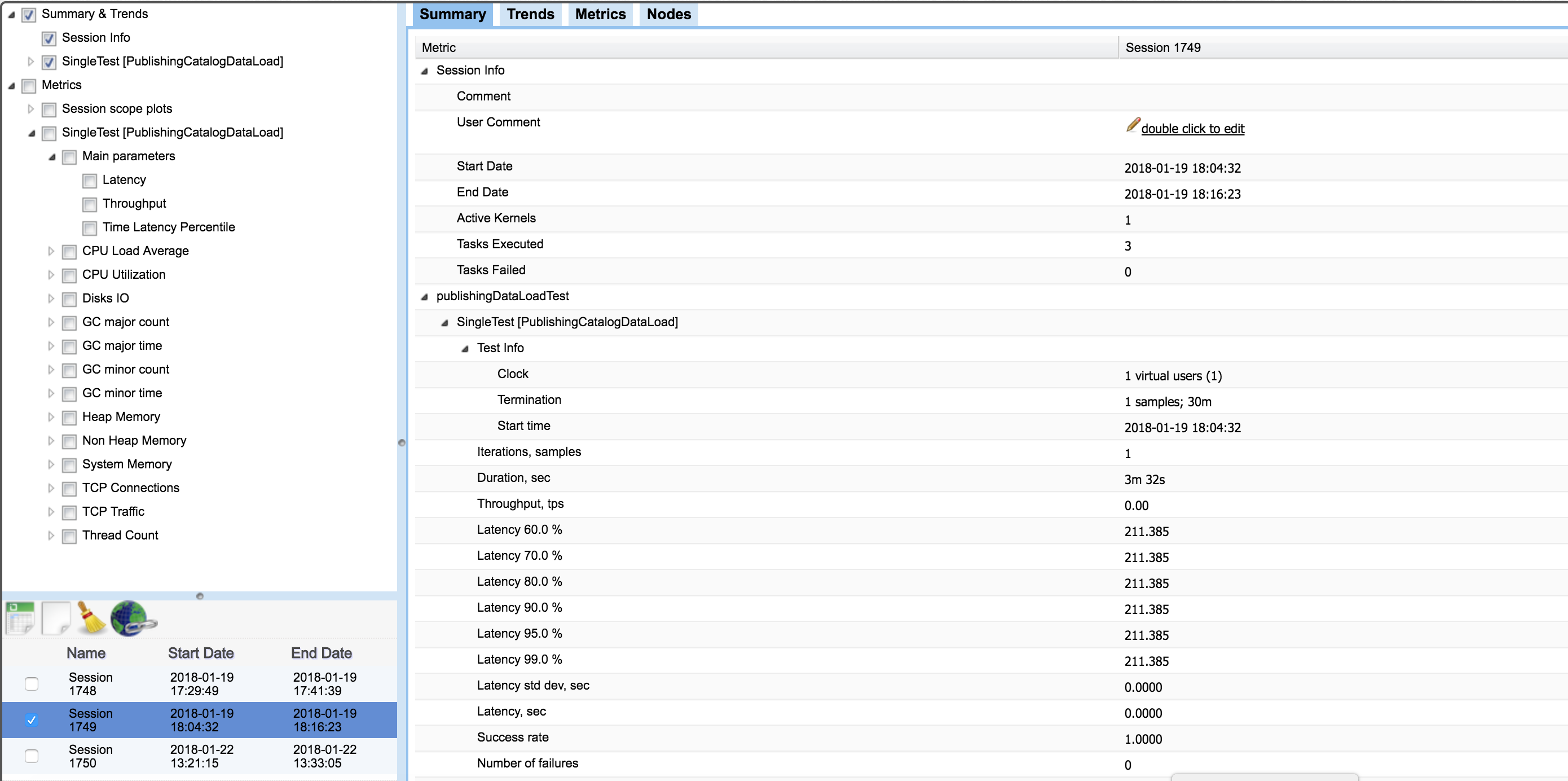Screen dimensions: 1568x781
Task: Check the Heap Memory checkbox
Action: click(x=69, y=418)
